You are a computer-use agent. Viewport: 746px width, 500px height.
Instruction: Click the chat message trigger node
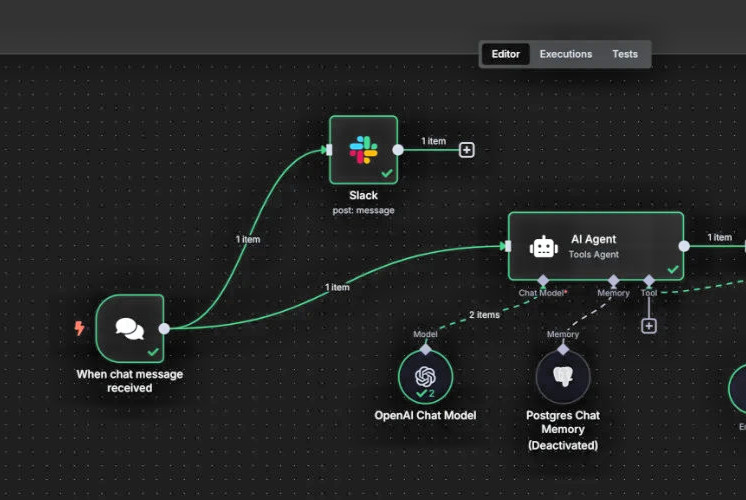[x=130, y=328]
